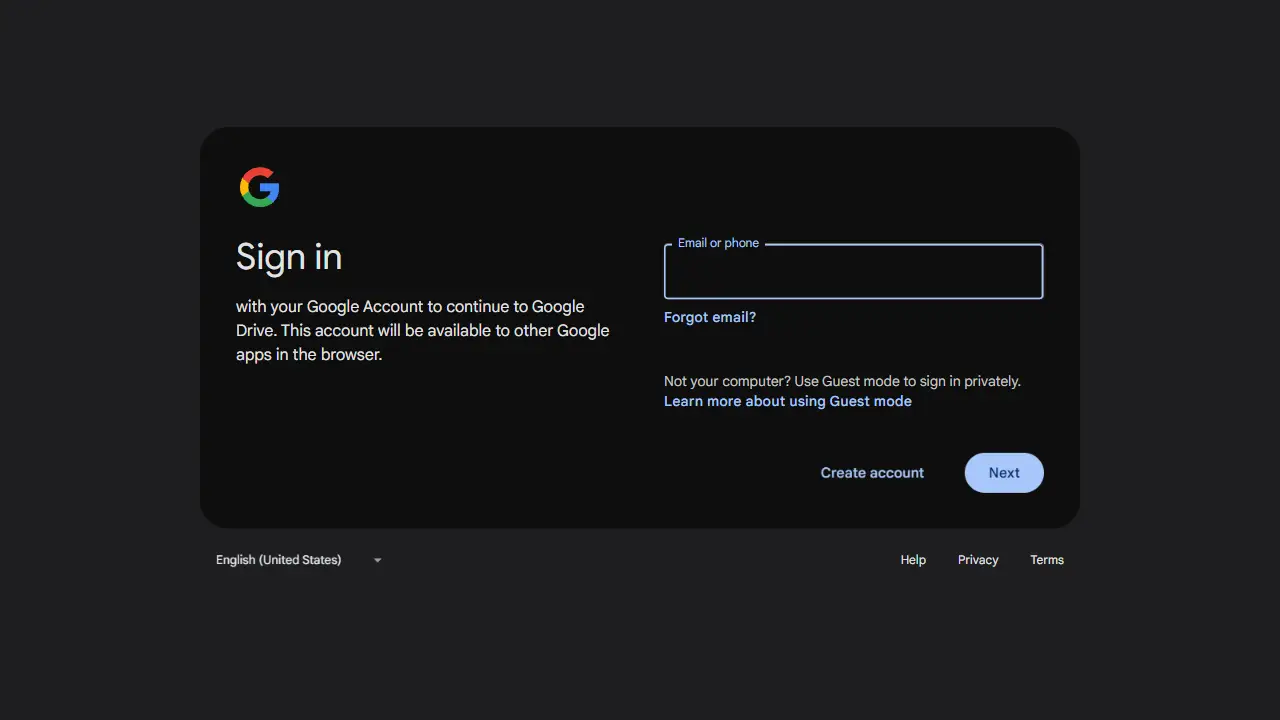Image resolution: width=1280 pixels, height=720 pixels.
Task: Click the 'Not your computer?' guest mode text
Action: point(842,381)
